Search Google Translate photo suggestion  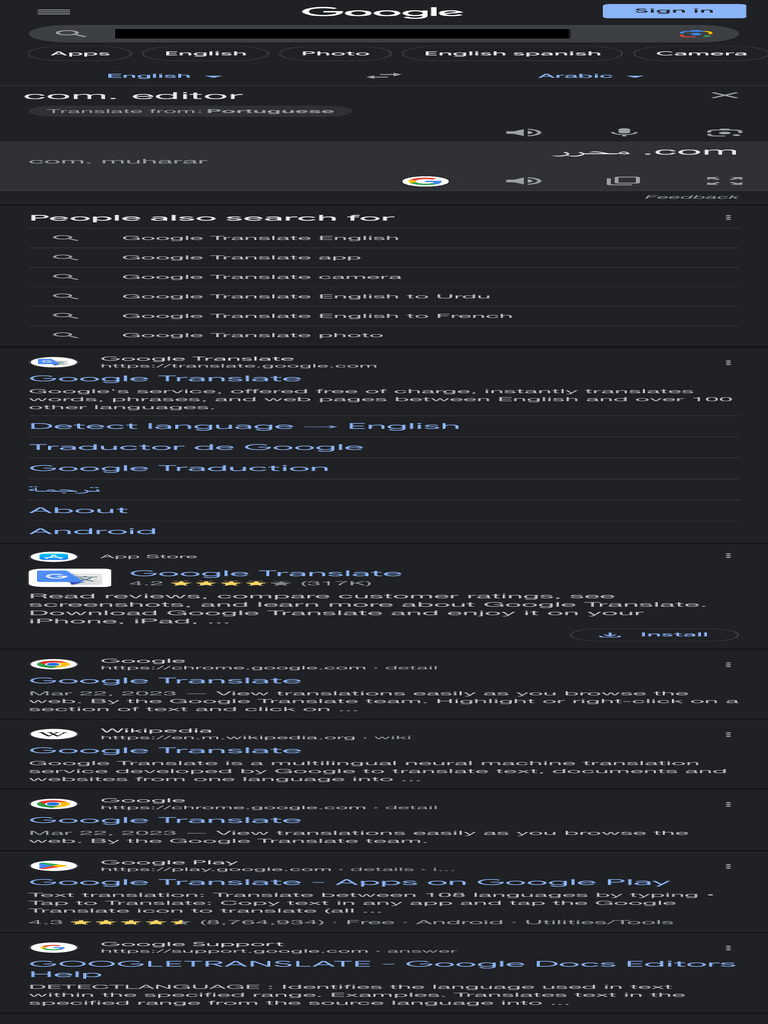pyautogui.click(x=384, y=336)
